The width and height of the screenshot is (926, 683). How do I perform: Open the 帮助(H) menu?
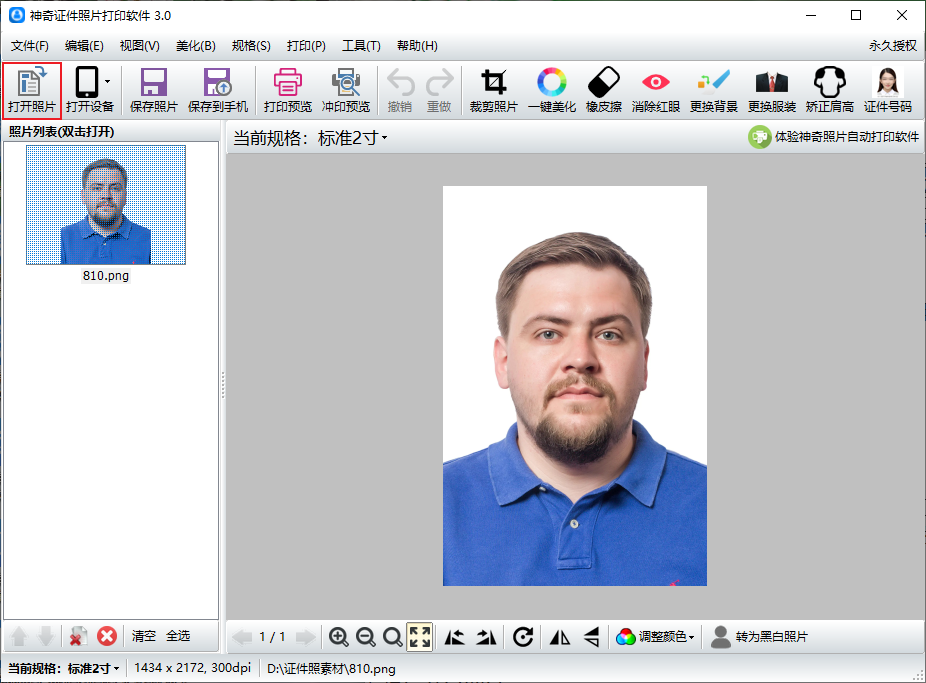[x=417, y=45]
